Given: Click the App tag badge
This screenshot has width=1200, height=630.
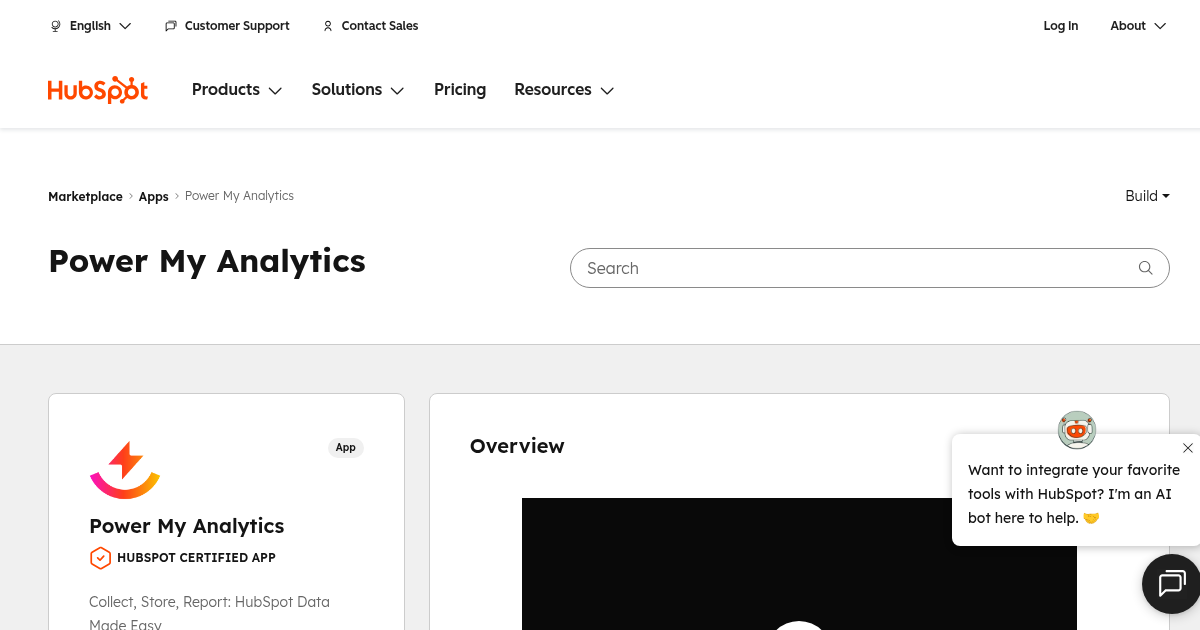Looking at the screenshot, I should tap(346, 448).
